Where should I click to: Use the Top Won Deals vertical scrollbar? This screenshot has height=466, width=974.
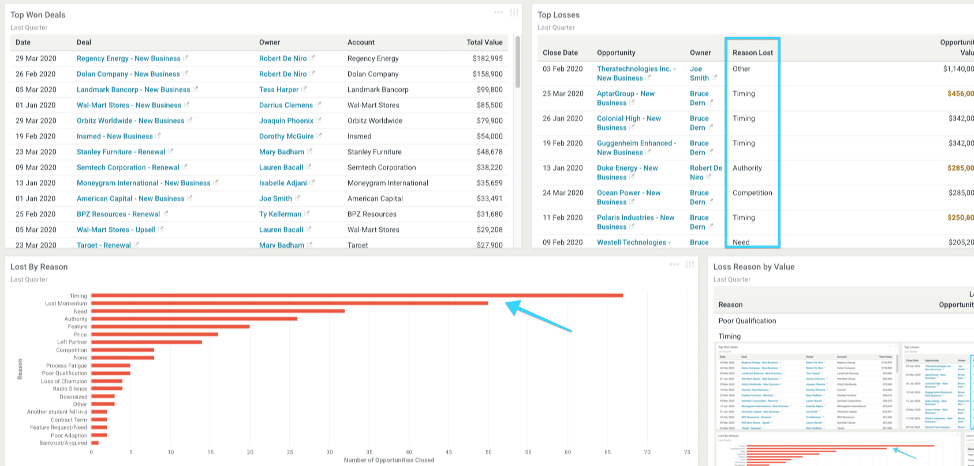[517, 62]
